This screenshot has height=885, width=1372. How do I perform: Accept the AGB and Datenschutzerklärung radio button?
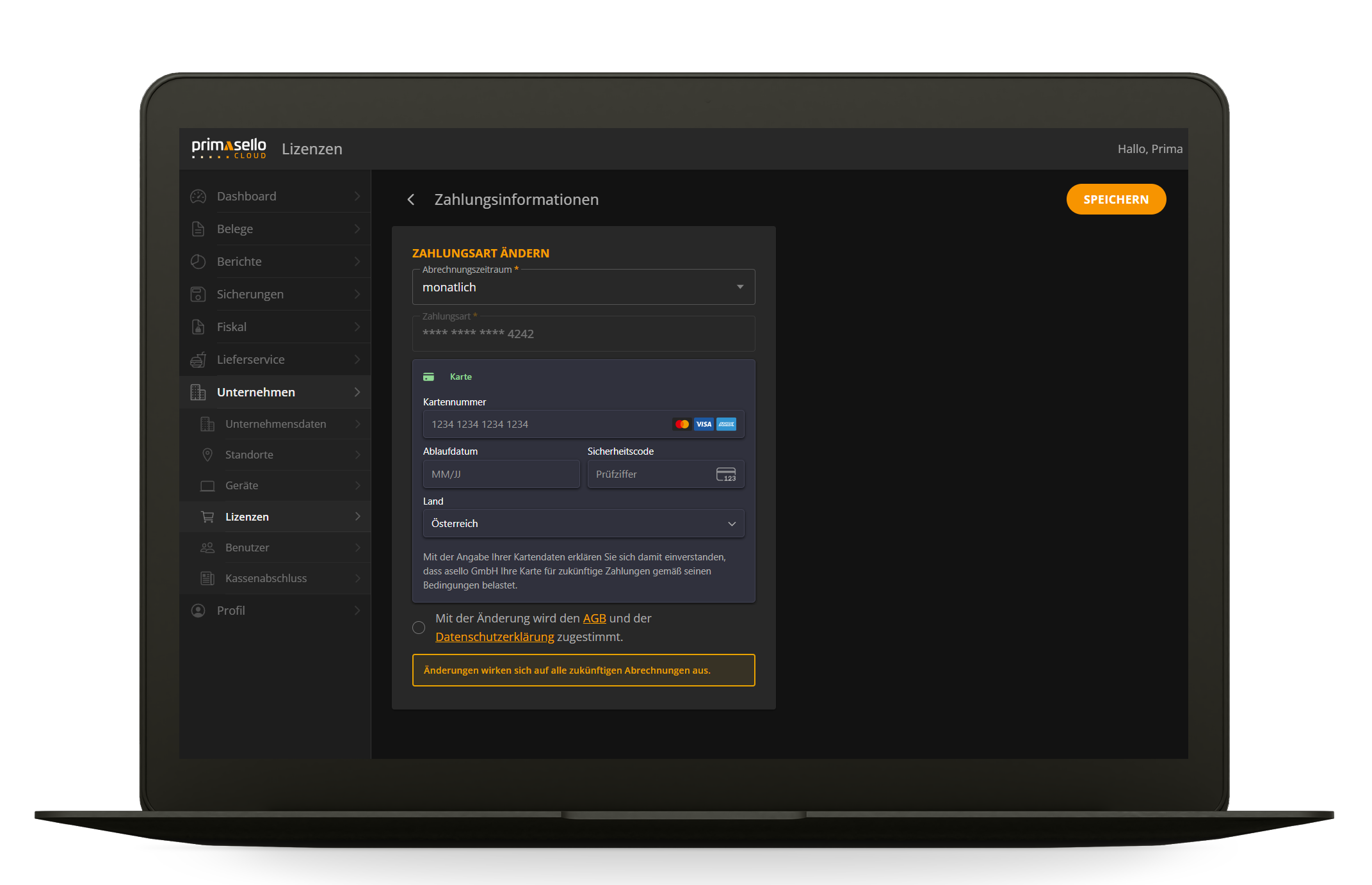pos(419,628)
